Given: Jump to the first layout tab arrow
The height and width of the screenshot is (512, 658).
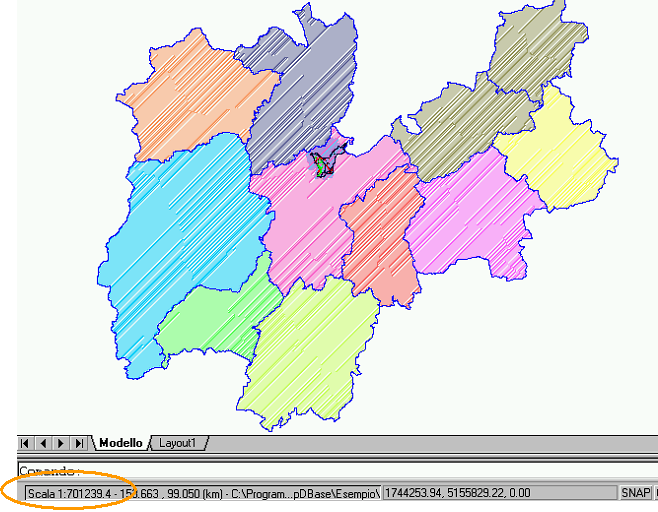Looking at the screenshot, I should [x=27, y=443].
